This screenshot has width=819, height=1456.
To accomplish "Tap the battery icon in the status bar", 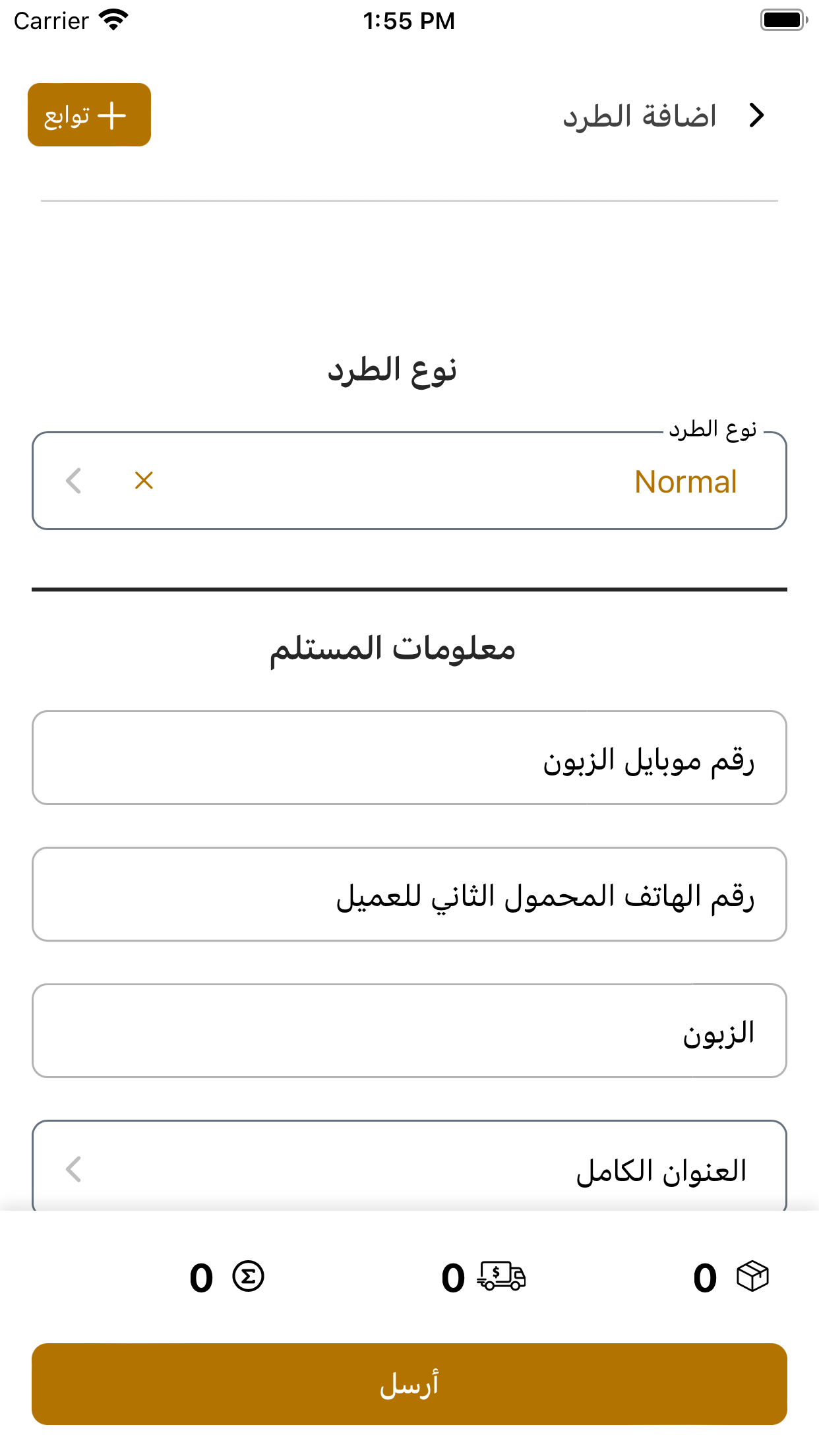I will point(784,20).
